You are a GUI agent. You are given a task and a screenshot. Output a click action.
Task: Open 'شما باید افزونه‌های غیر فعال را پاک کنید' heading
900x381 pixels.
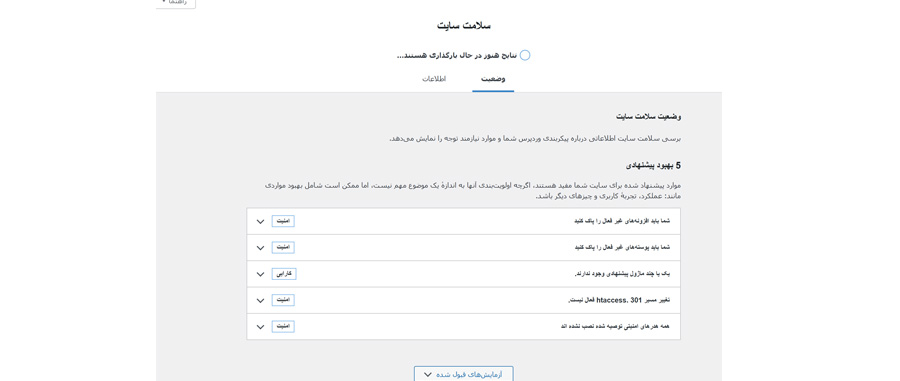622,221
